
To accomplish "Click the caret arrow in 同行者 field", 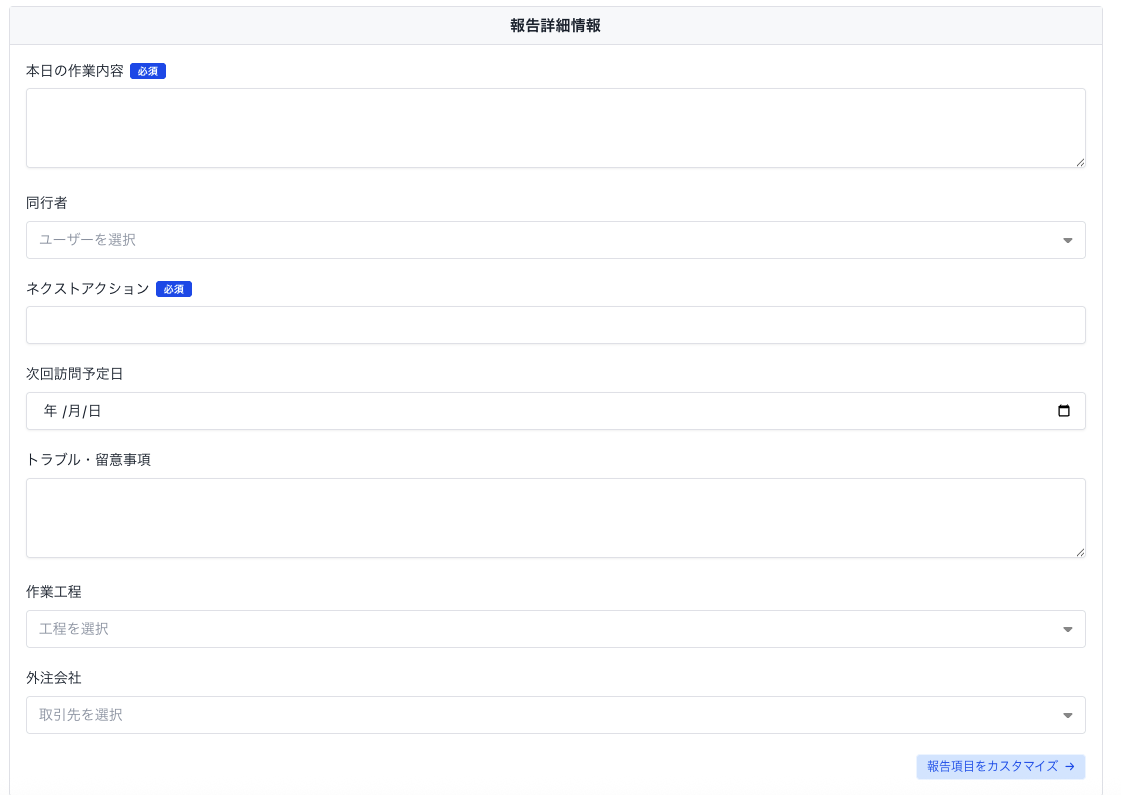I will (1067, 240).
